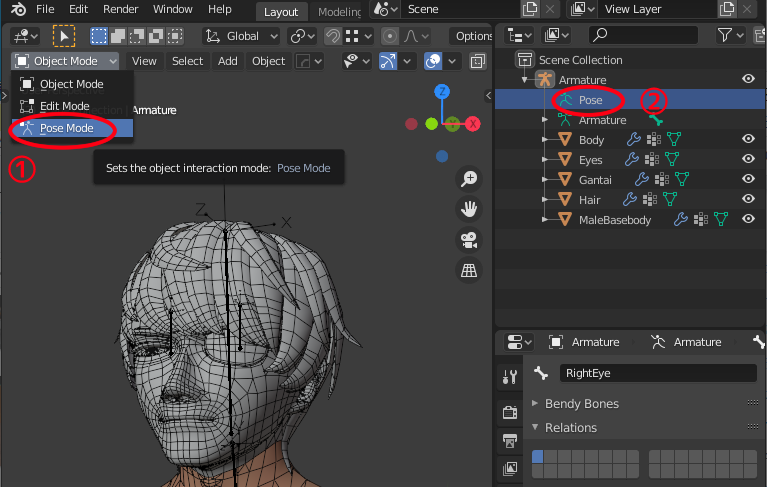This screenshot has width=767, height=487.
Task: Hide the MaleBasebody mesh with eye icon
Action: [x=748, y=219]
